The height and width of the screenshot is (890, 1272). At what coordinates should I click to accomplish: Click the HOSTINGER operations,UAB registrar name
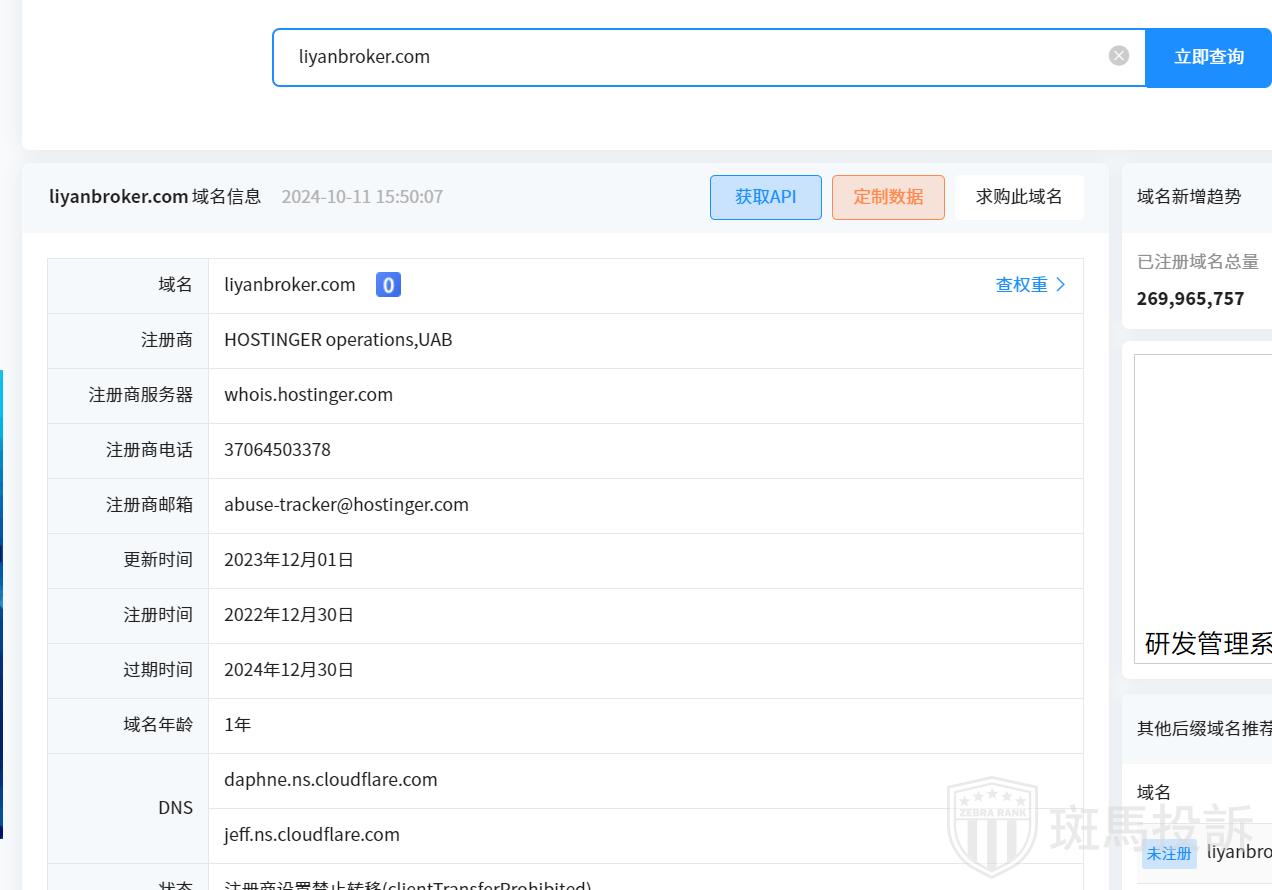(338, 340)
